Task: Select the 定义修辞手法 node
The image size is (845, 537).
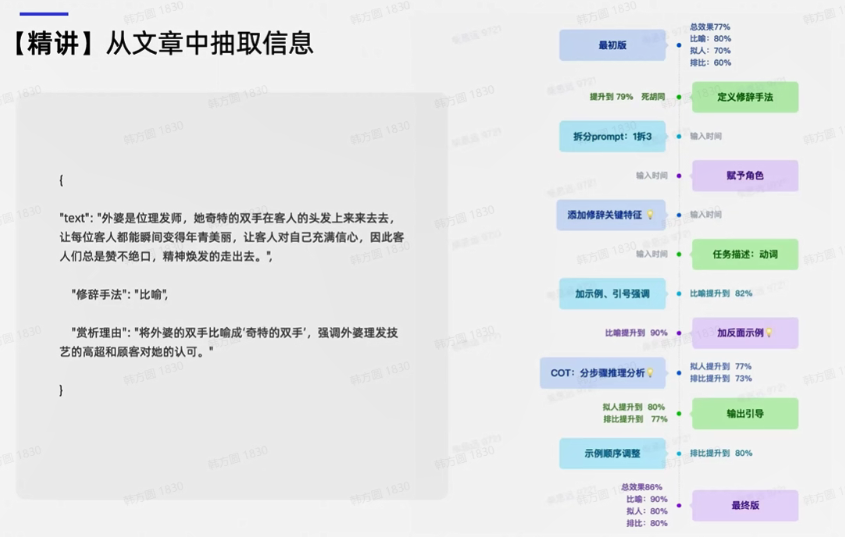Action: pyautogui.click(x=745, y=97)
